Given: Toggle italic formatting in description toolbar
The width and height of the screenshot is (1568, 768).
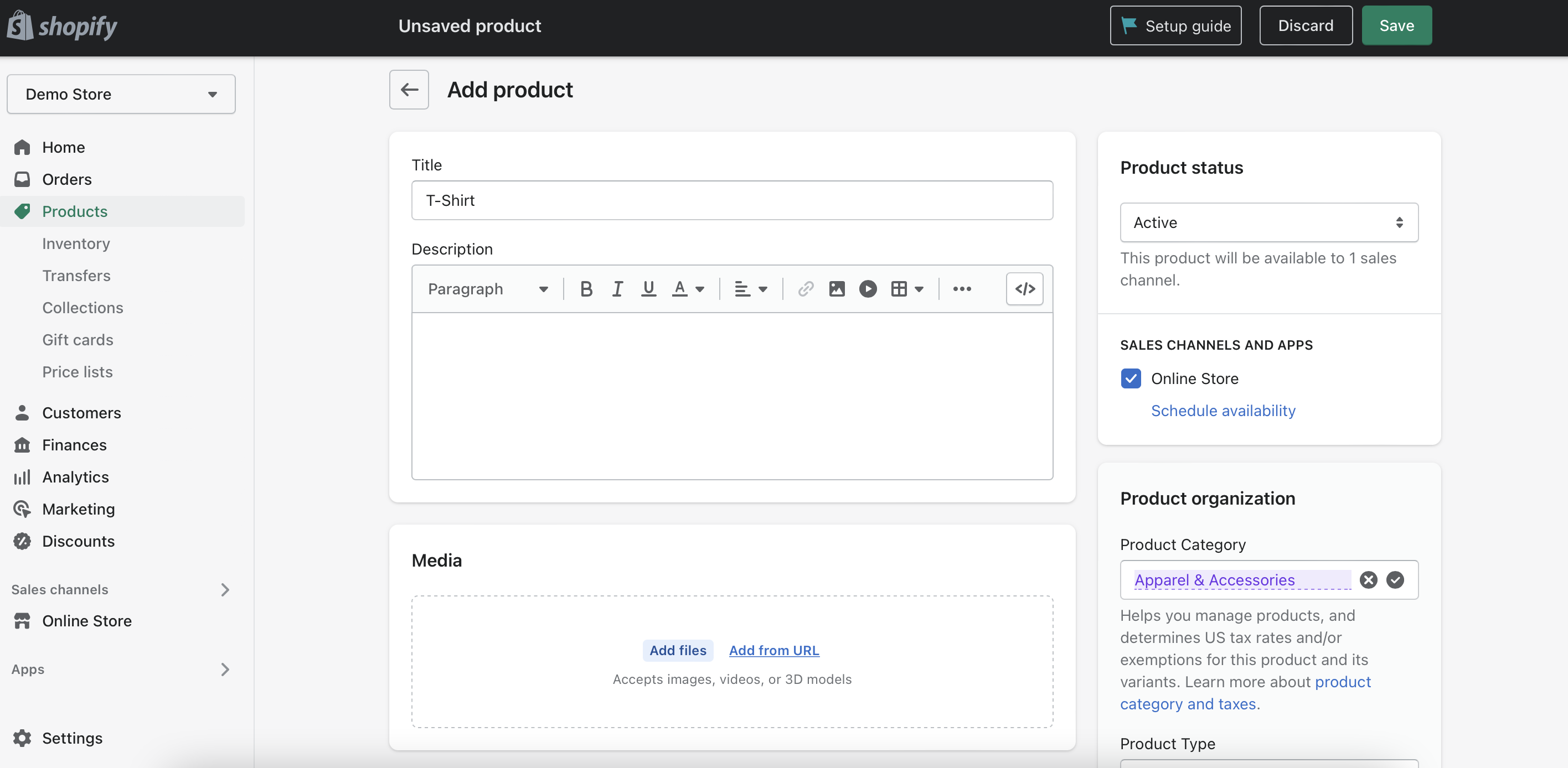Looking at the screenshot, I should [617, 289].
